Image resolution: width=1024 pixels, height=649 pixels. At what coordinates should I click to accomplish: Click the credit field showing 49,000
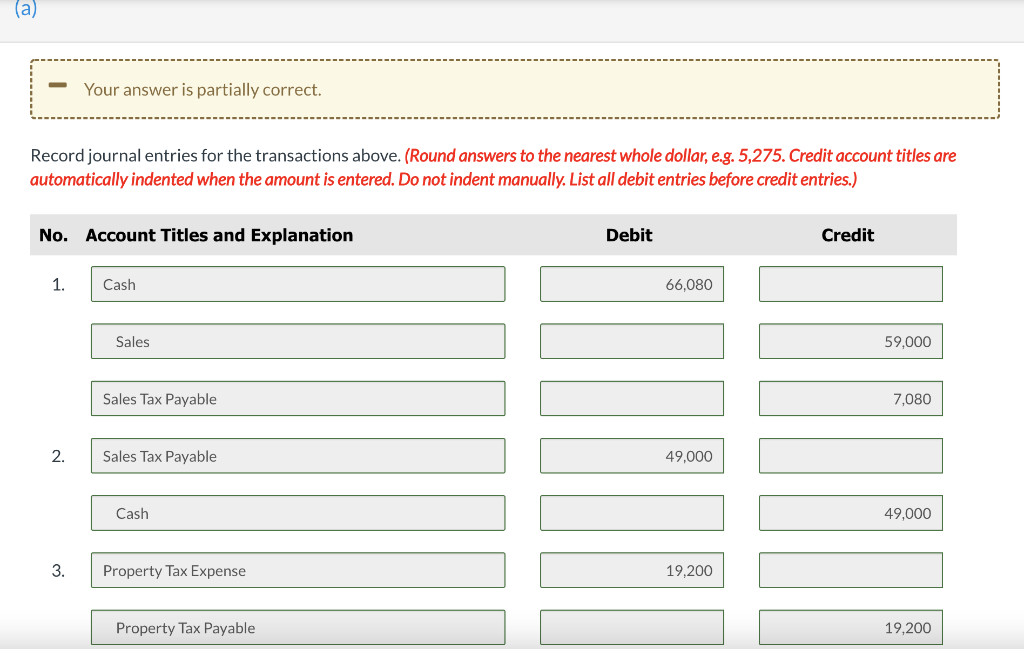click(850, 512)
